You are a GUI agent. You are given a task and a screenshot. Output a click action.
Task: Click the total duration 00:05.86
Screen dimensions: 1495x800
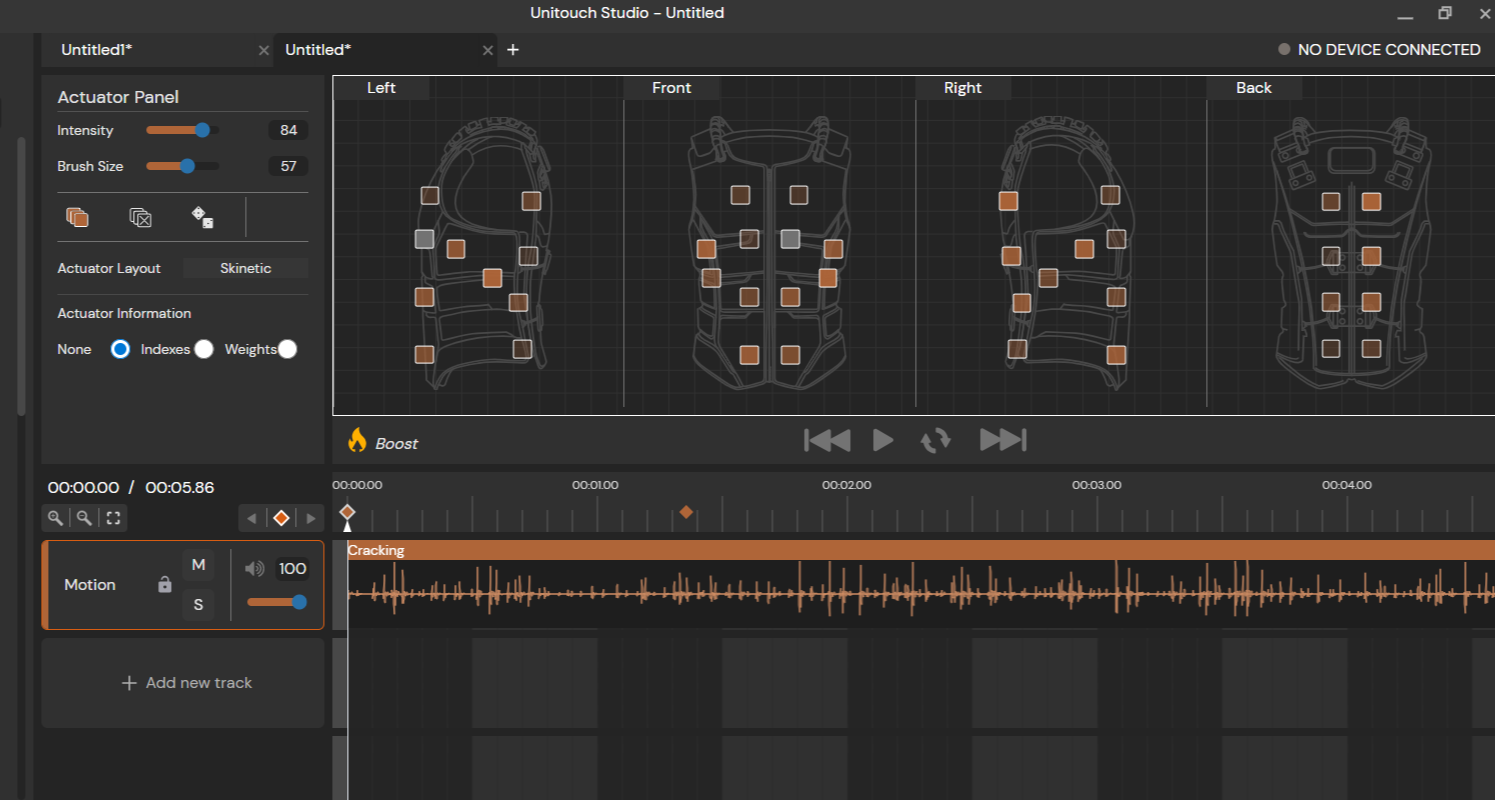tap(180, 488)
